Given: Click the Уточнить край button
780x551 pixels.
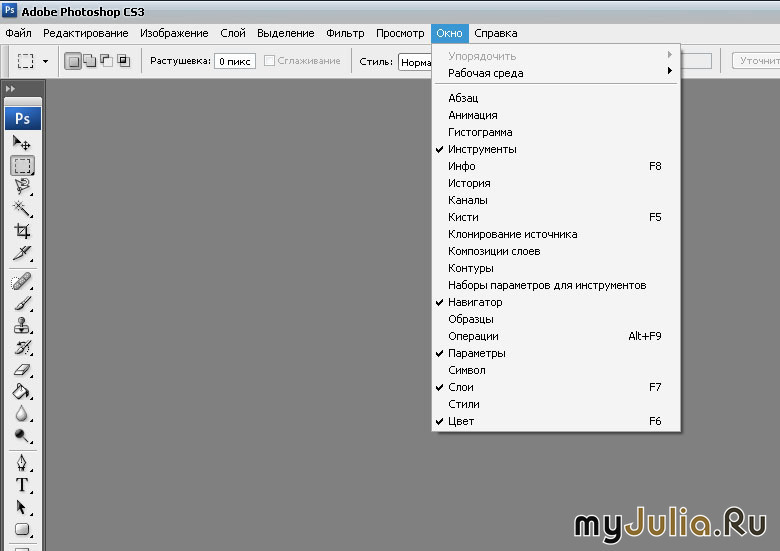Looking at the screenshot, I should pos(756,61).
